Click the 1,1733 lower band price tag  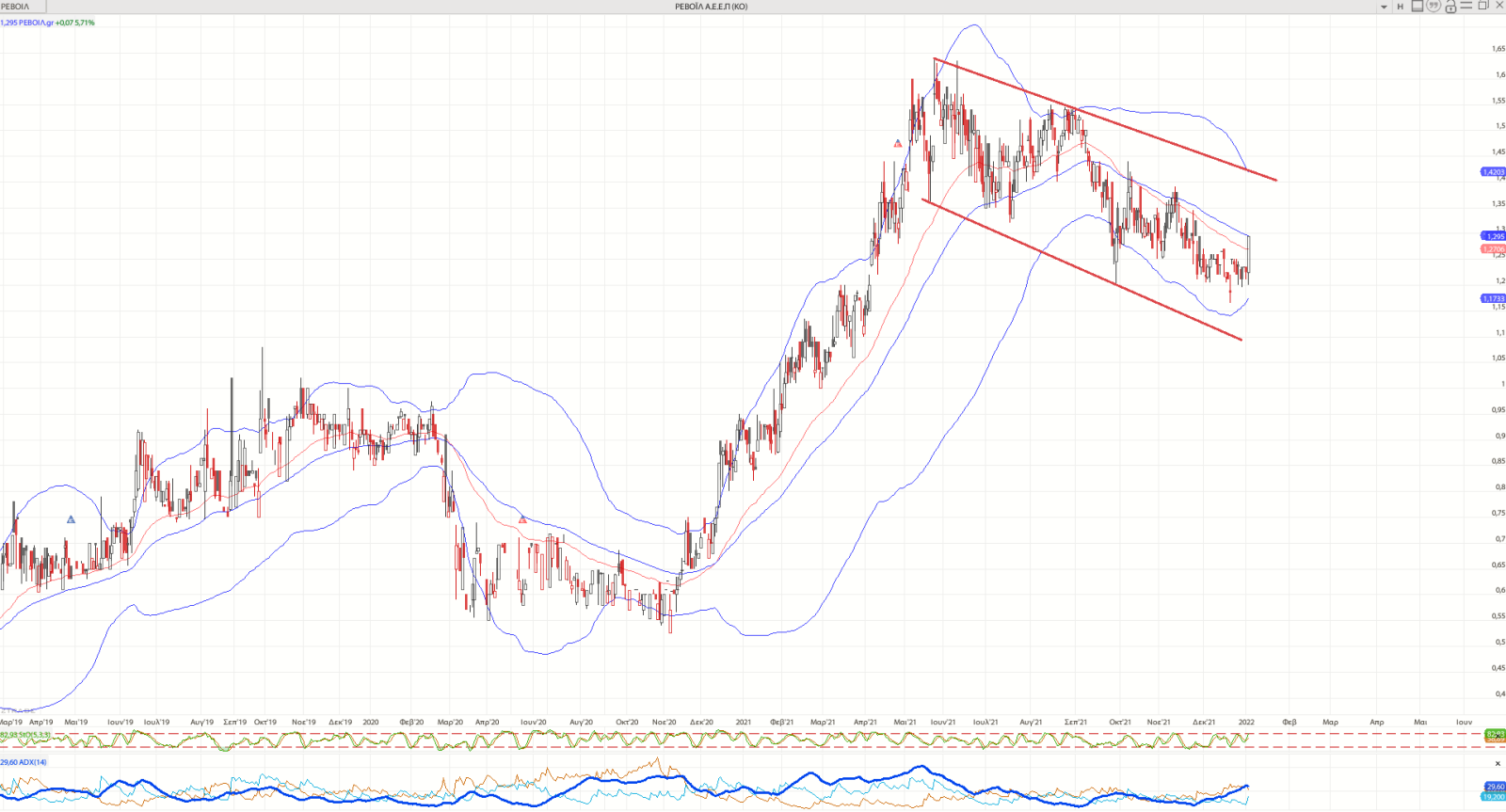tap(1493, 298)
